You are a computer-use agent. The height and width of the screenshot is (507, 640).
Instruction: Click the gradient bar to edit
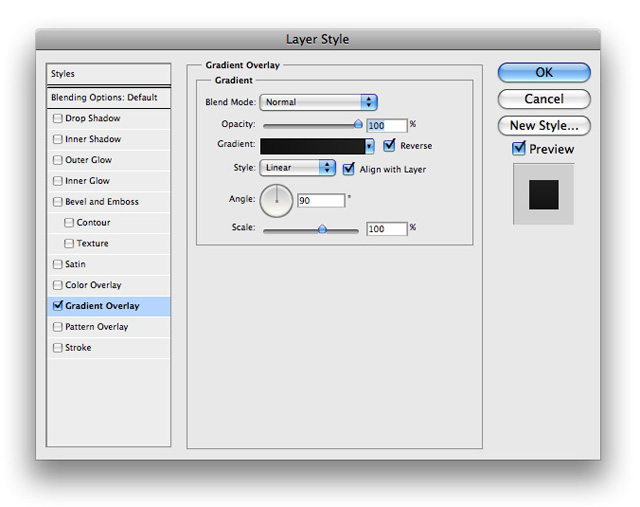(x=313, y=146)
